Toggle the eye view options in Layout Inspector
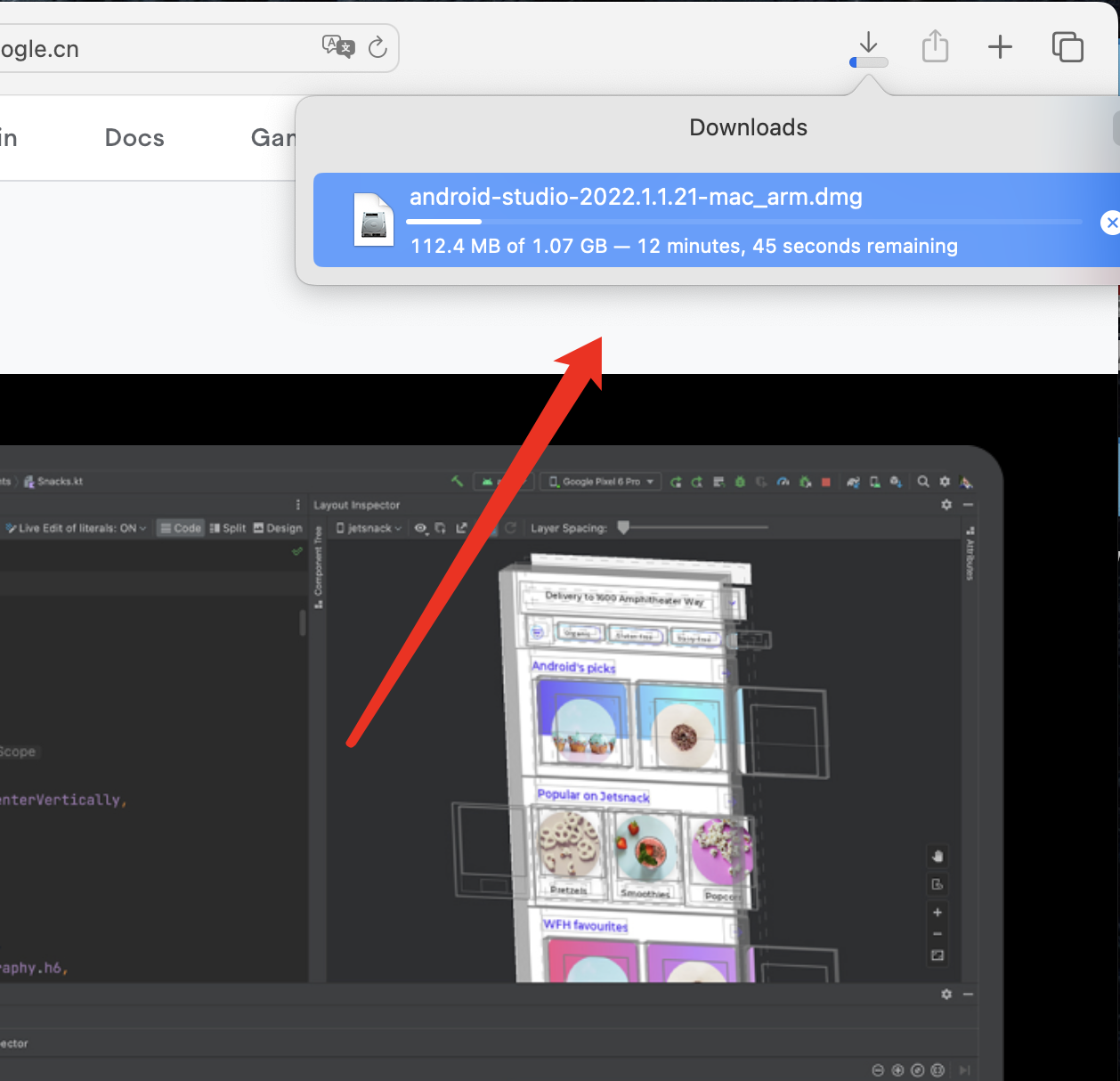The height and width of the screenshot is (1081, 1120). click(x=422, y=528)
